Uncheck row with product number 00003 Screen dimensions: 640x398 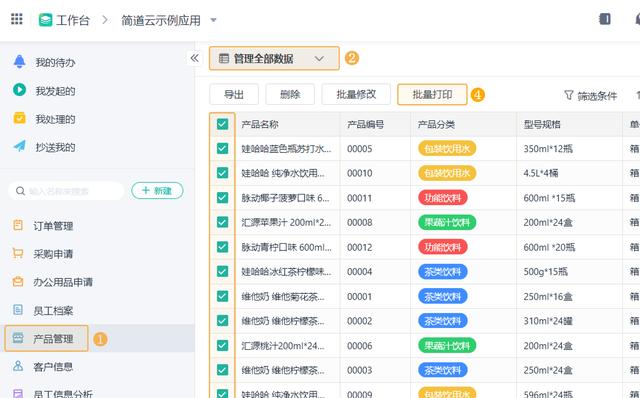click(x=222, y=370)
